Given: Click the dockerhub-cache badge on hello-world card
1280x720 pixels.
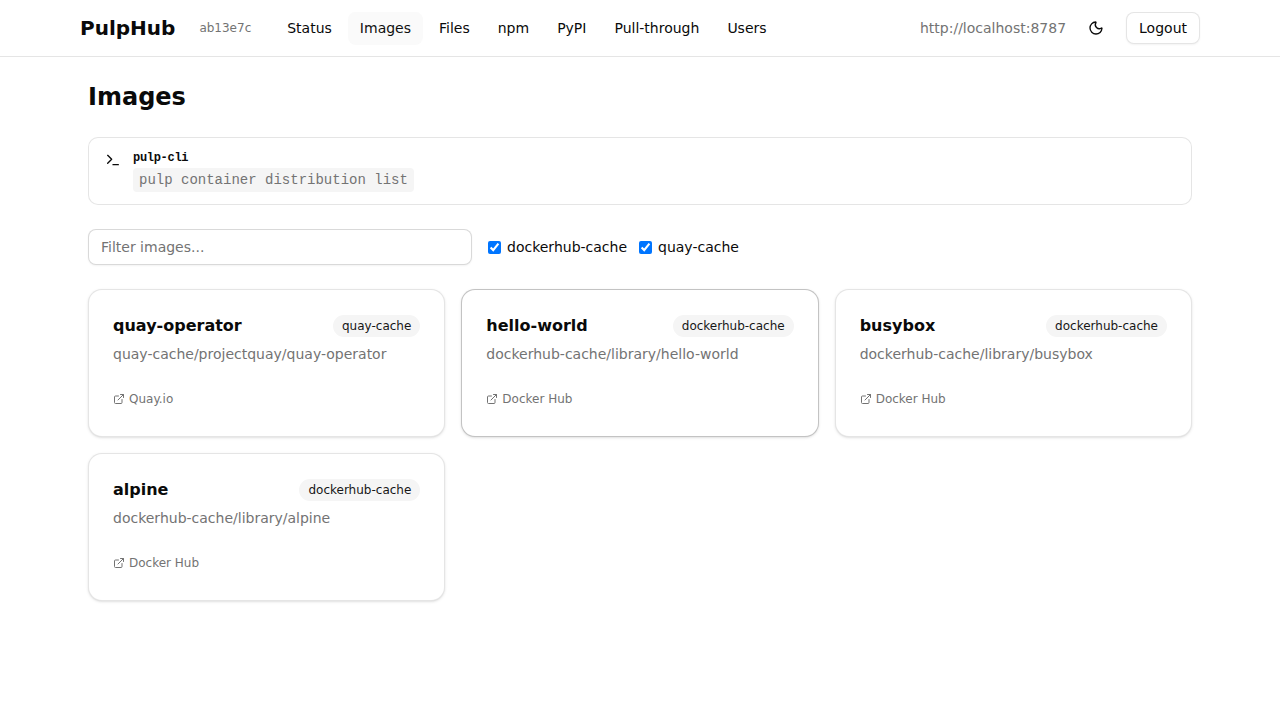Looking at the screenshot, I should point(733,325).
